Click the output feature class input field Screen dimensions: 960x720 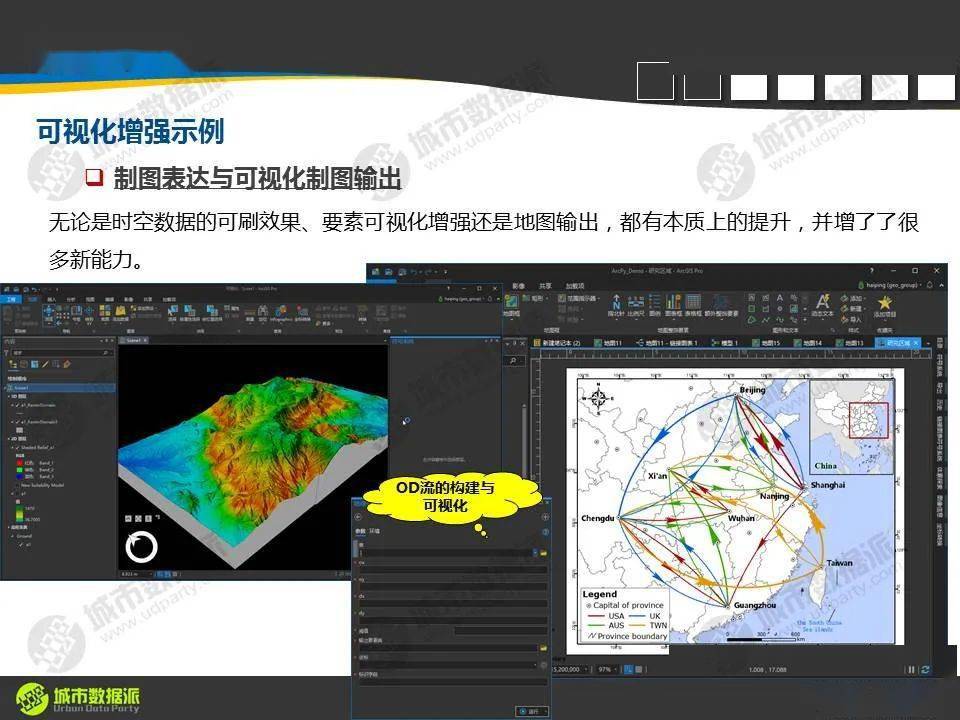(x=448, y=648)
